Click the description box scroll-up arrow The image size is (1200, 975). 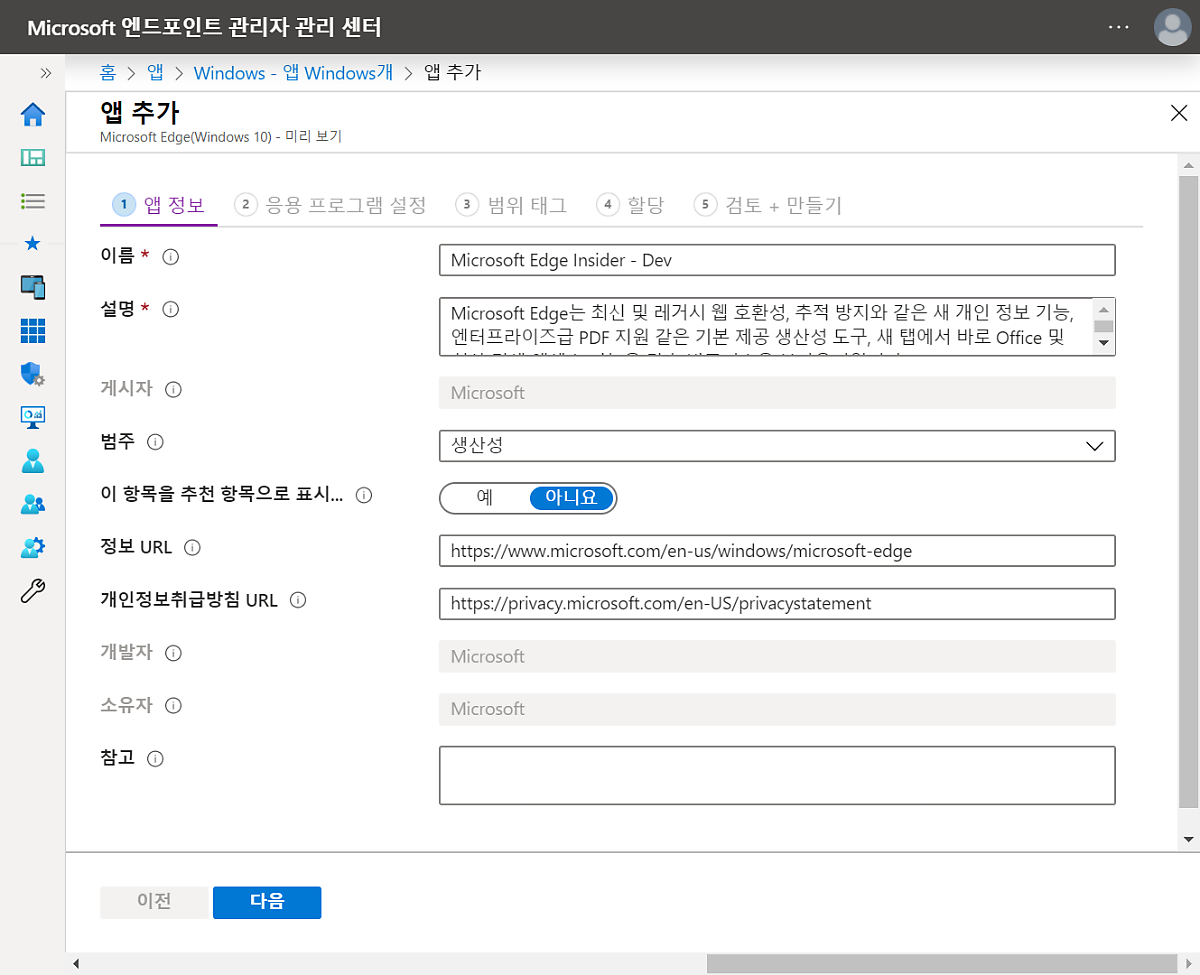[1104, 309]
